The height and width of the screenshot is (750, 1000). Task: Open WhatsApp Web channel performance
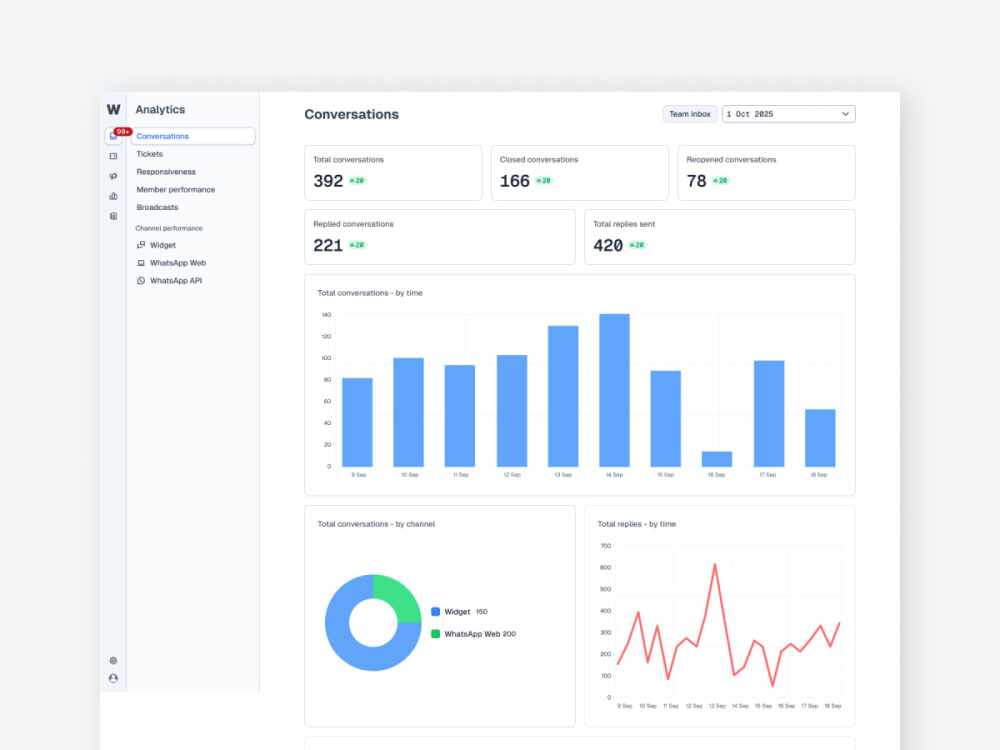tap(178, 263)
